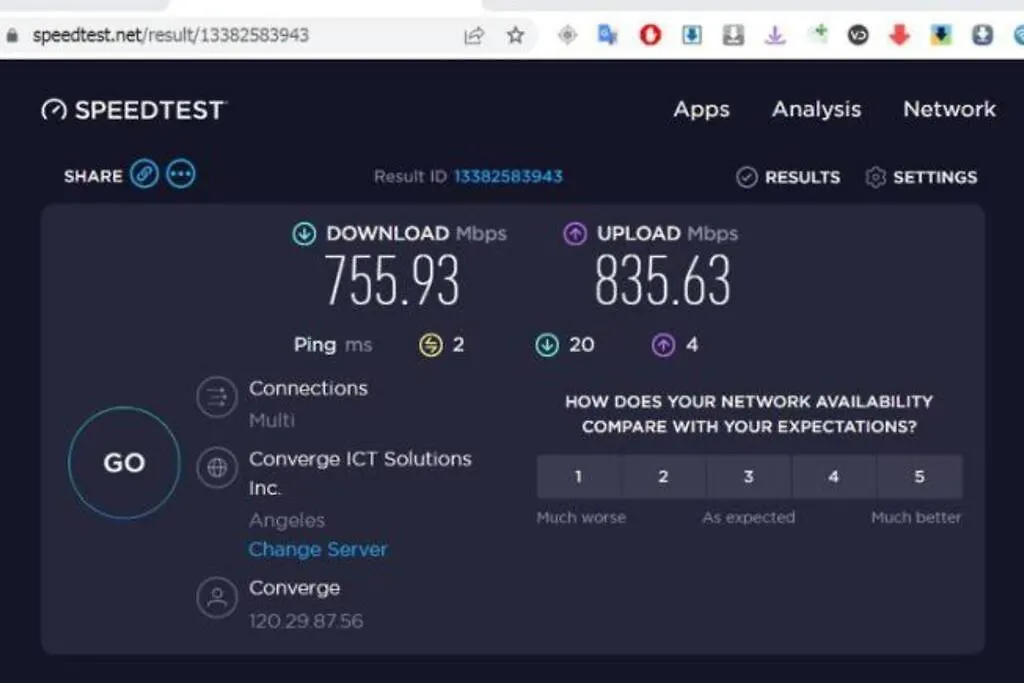This screenshot has height=683, width=1024.
Task: Click the Upload arrow icon beside UPLOAD Mbps
Action: point(575,233)
